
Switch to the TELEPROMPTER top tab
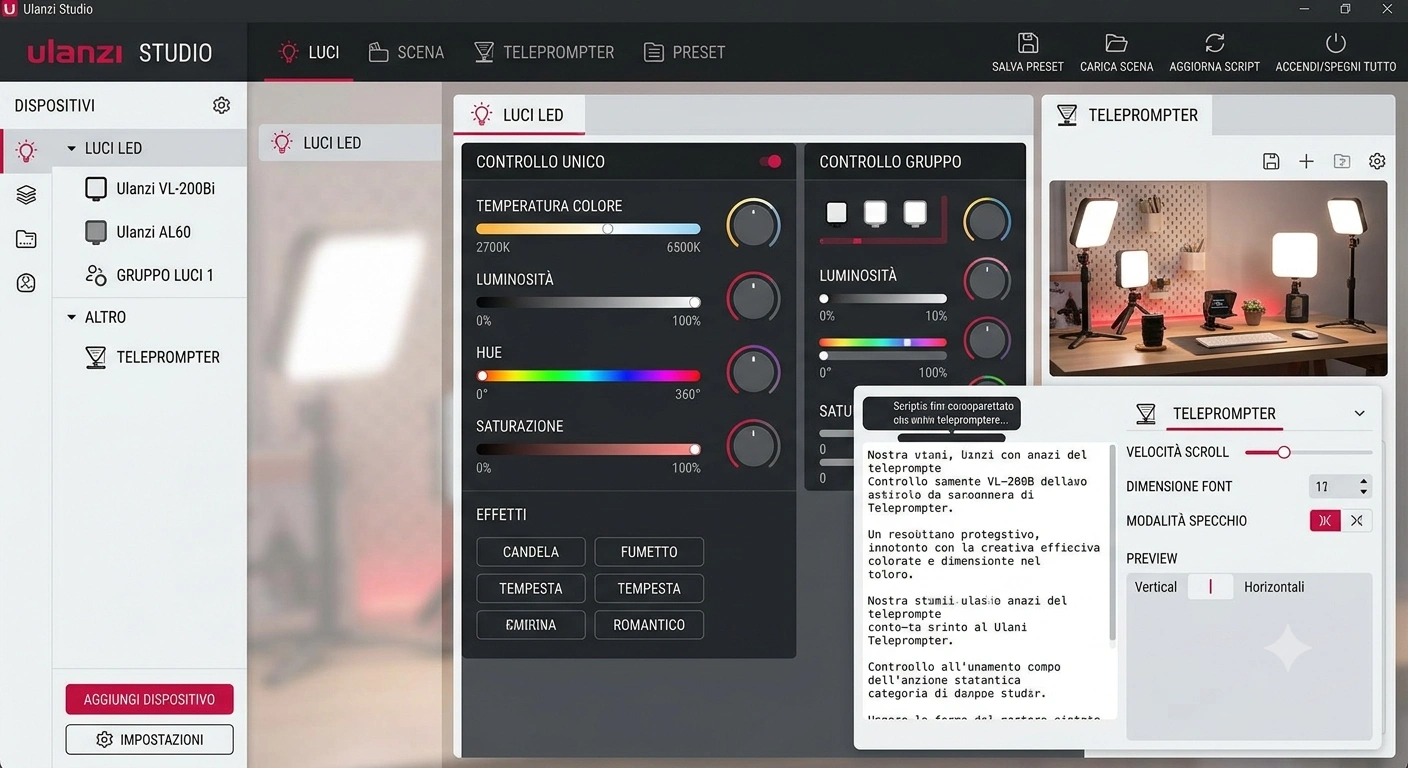click(544, 52)
